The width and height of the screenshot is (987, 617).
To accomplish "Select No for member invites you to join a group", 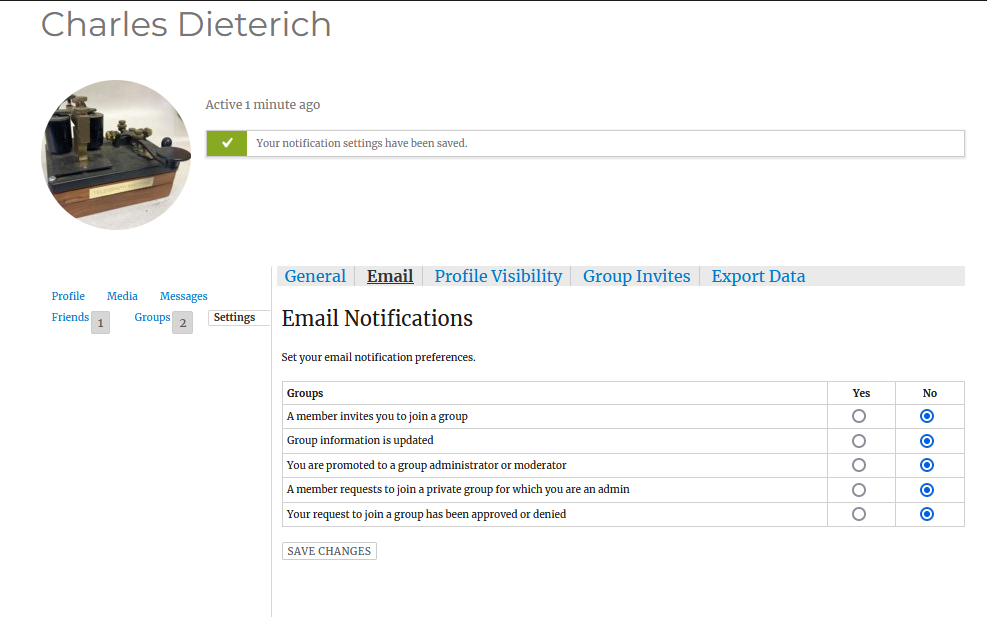I will point(927,416).
